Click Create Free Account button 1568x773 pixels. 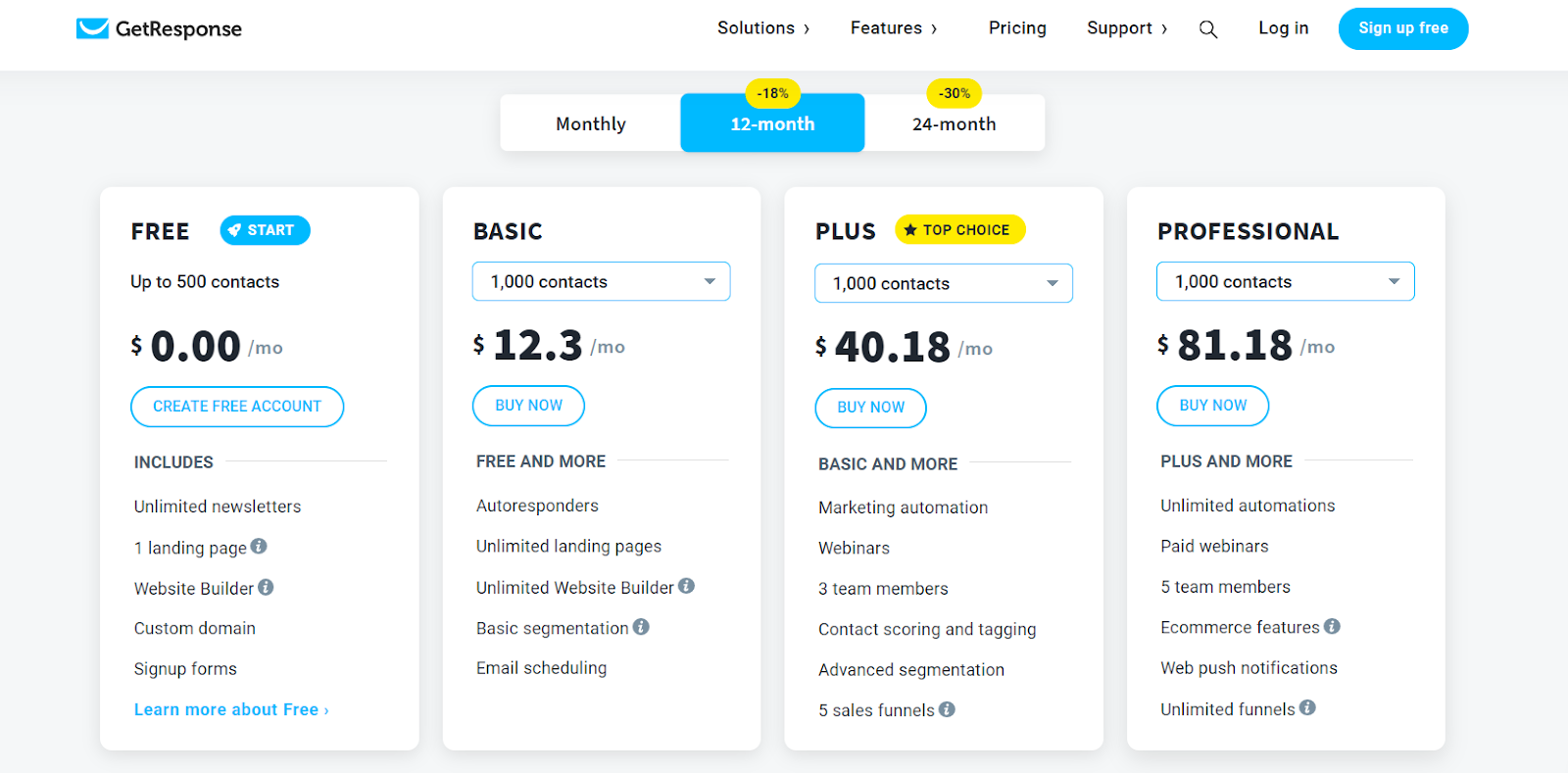tap(237, 407)
